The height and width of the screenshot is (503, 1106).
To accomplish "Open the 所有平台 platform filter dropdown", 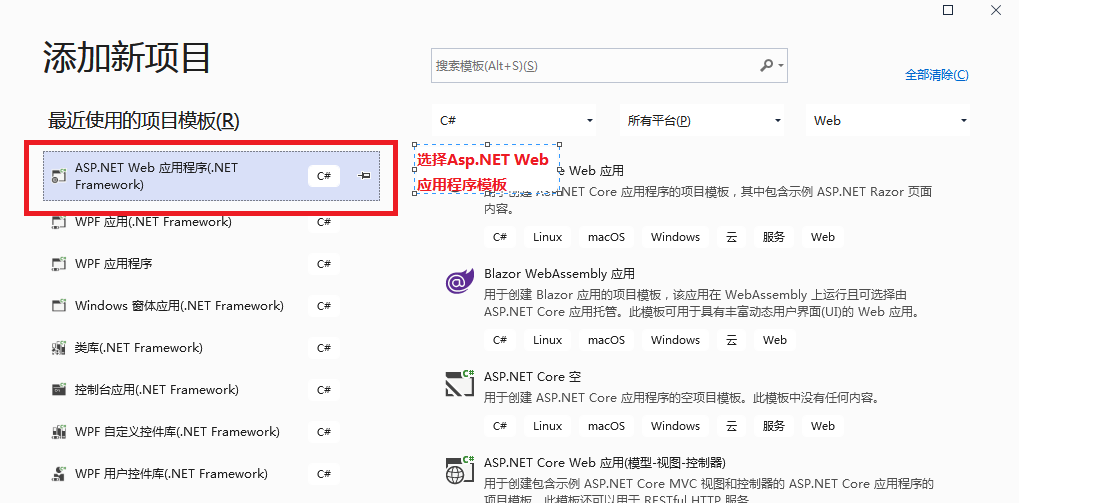I will [x=702, y=121].
